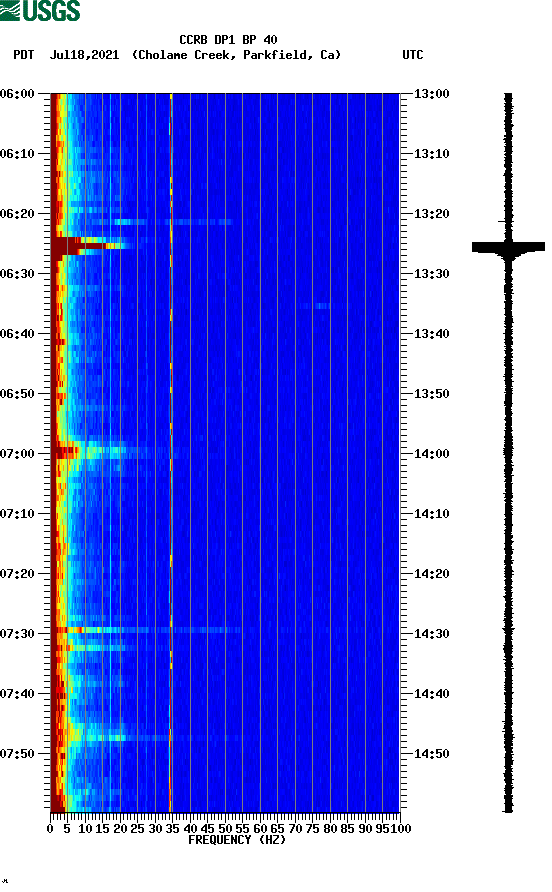Image resolution: width=552 pixels, height=892 pixels.
Task: Click the '20' frequency tick label
Action: tap(120, 829)
